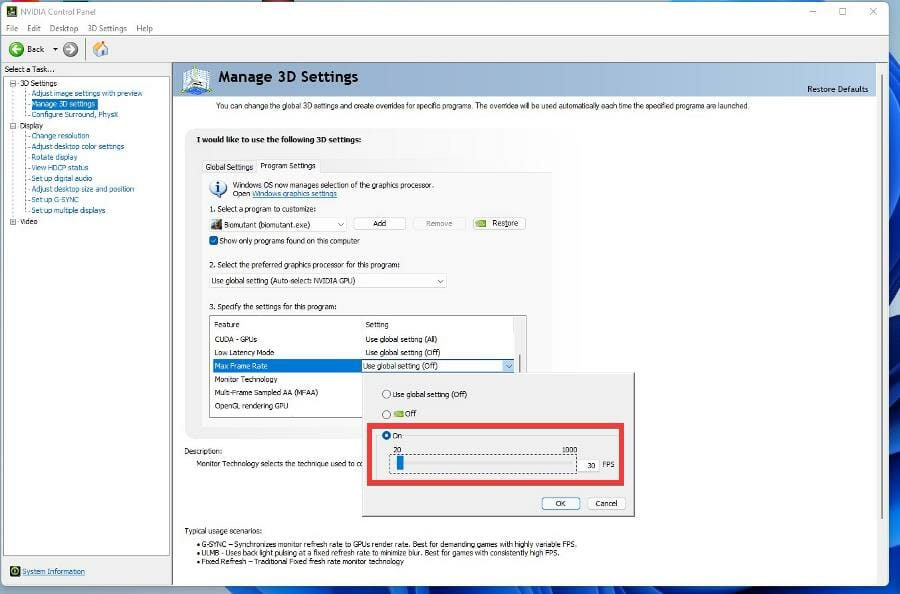The height and width of the screenshot is (594, 900).
Task: Open the File menu
Action: click(12, 28)
